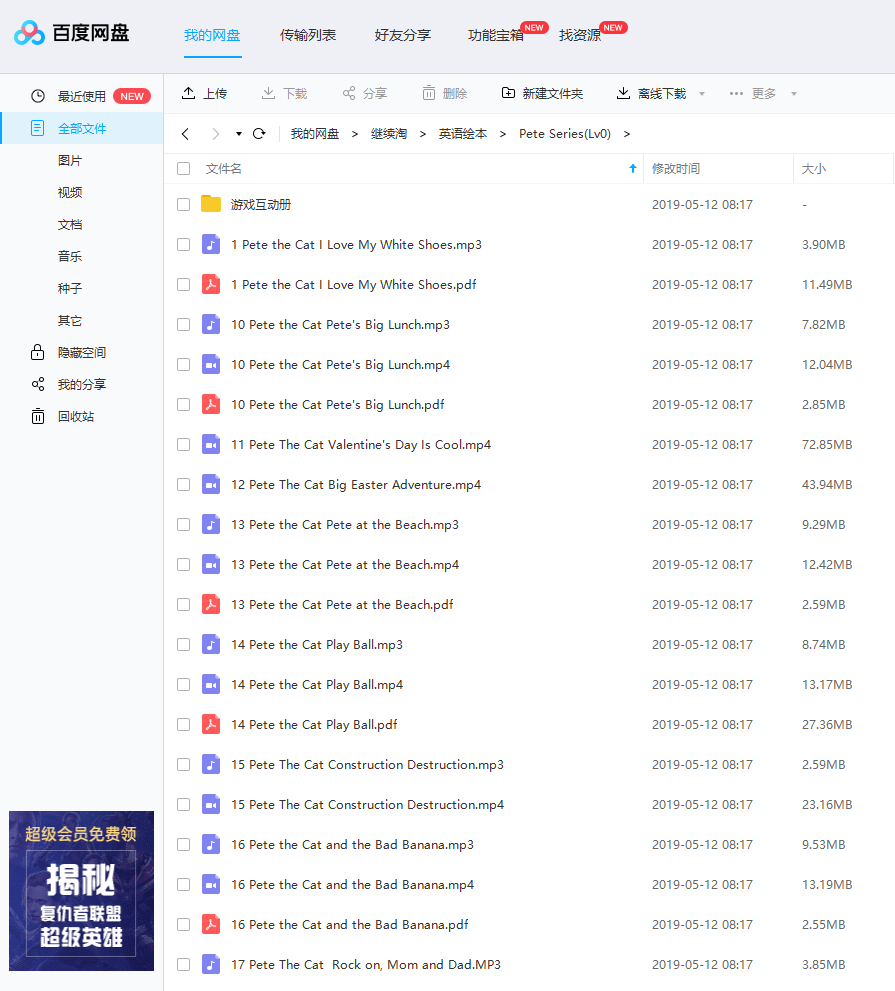This screenshot has height=991, width=895.
Task: Switch to the 传输列表 tab
Action: [x=308, y=35]
